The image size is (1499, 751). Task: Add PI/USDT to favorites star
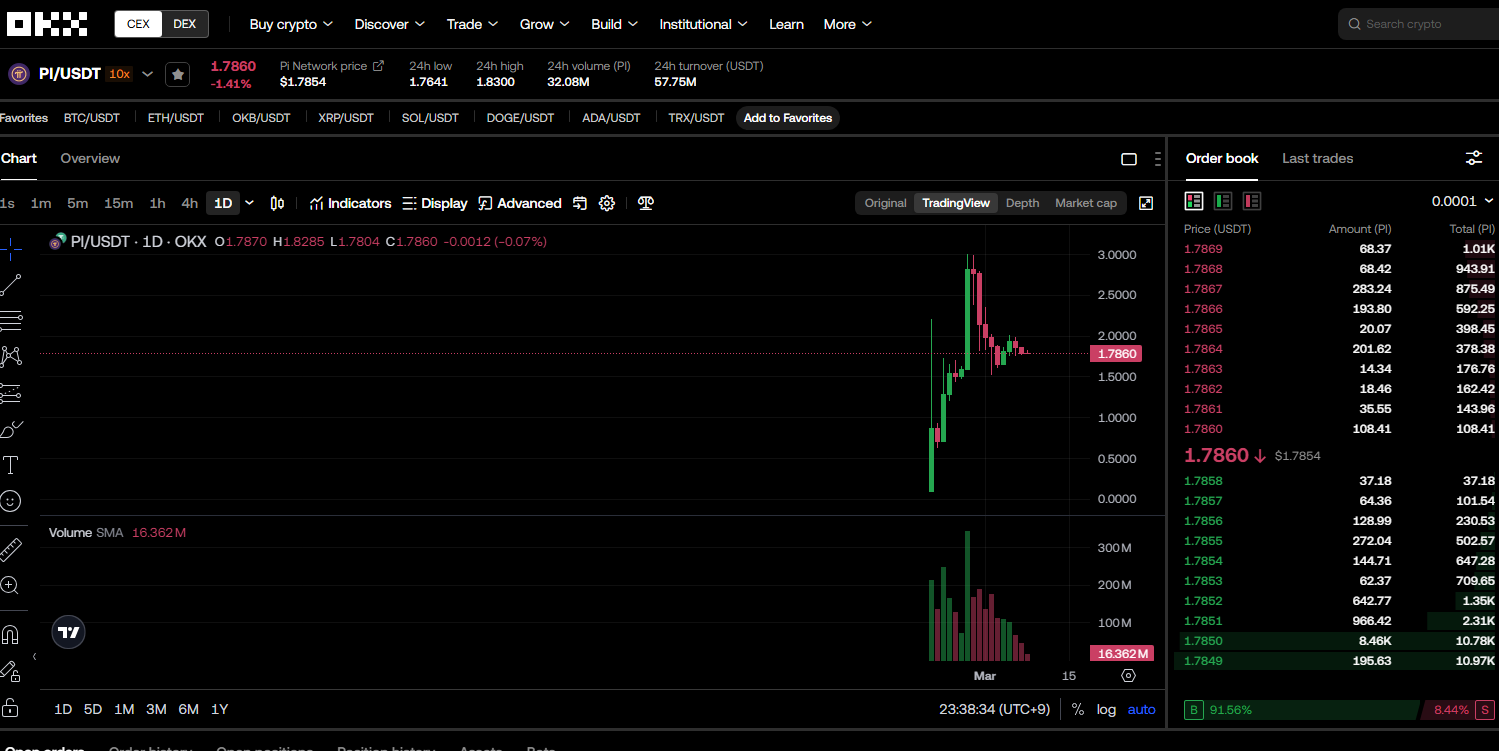click(x=177, y=74)
